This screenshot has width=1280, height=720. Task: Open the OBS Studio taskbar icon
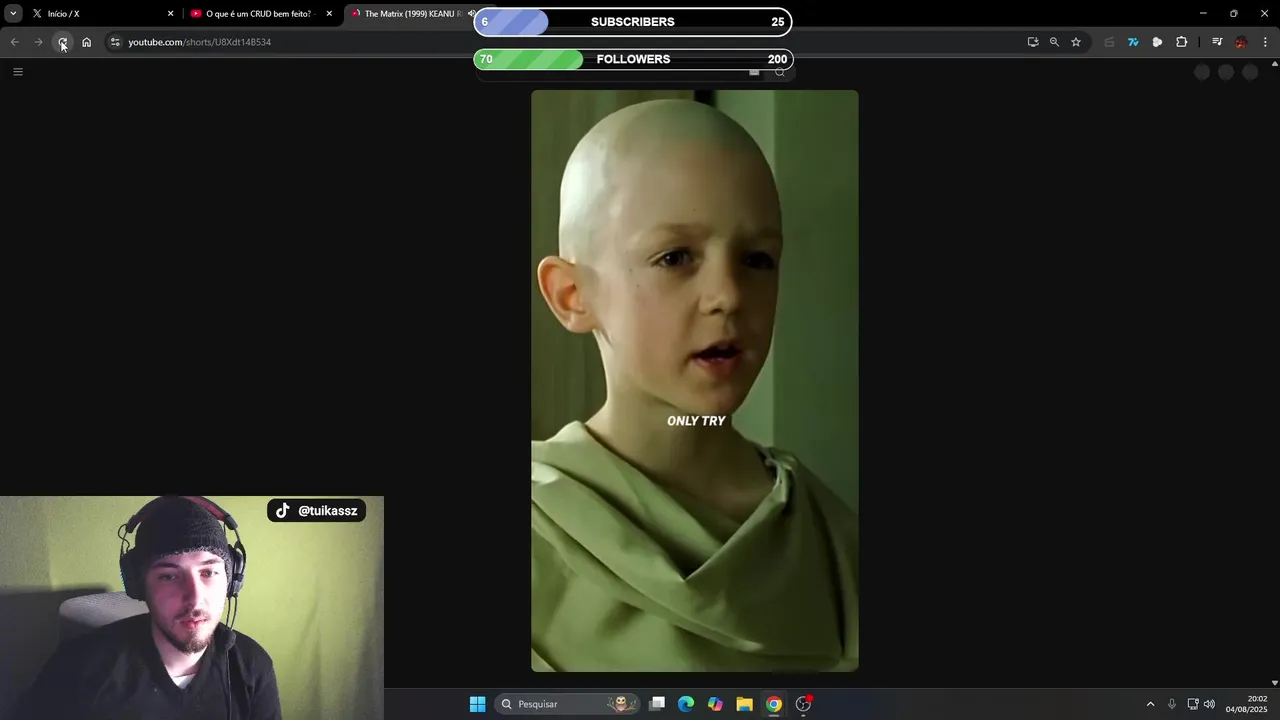803,704
